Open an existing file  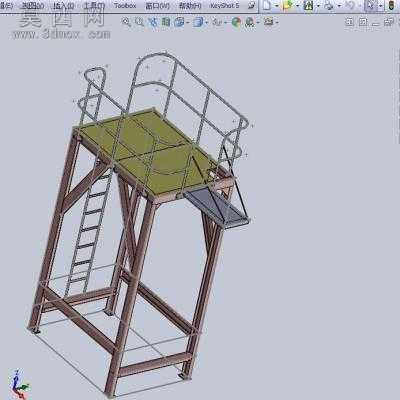[x=287, y=5]
